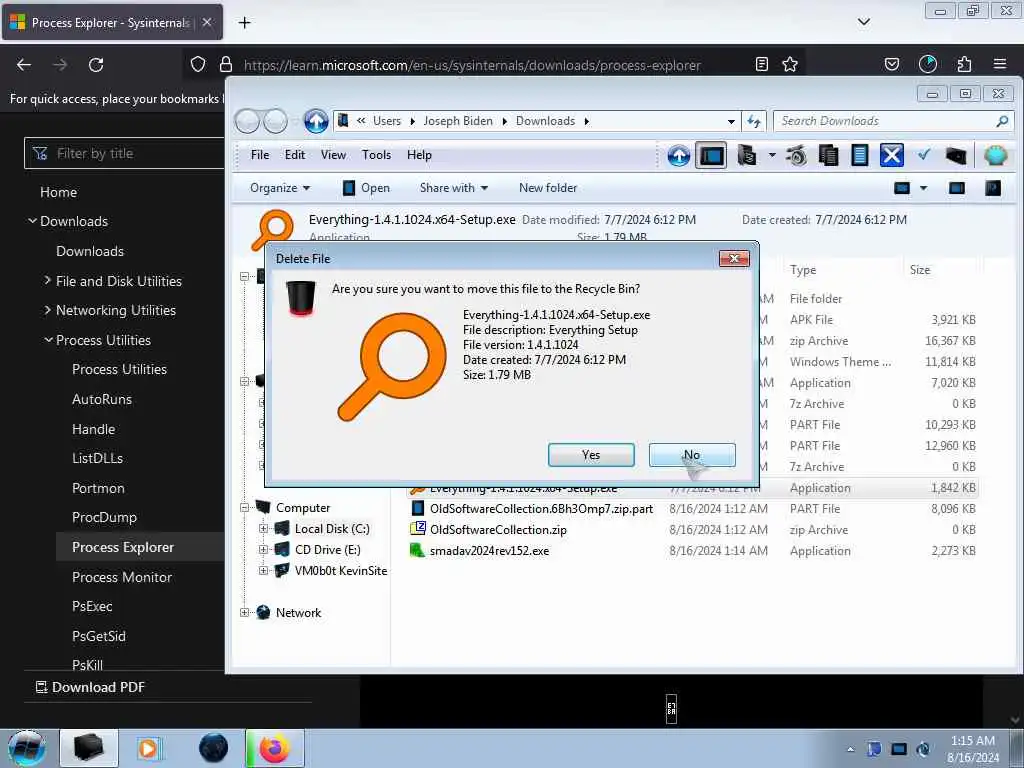Select OldSoftwareCollection.6Bh3Omp7.zip.part file
The image size is (1024, 768).
(541, 509)
